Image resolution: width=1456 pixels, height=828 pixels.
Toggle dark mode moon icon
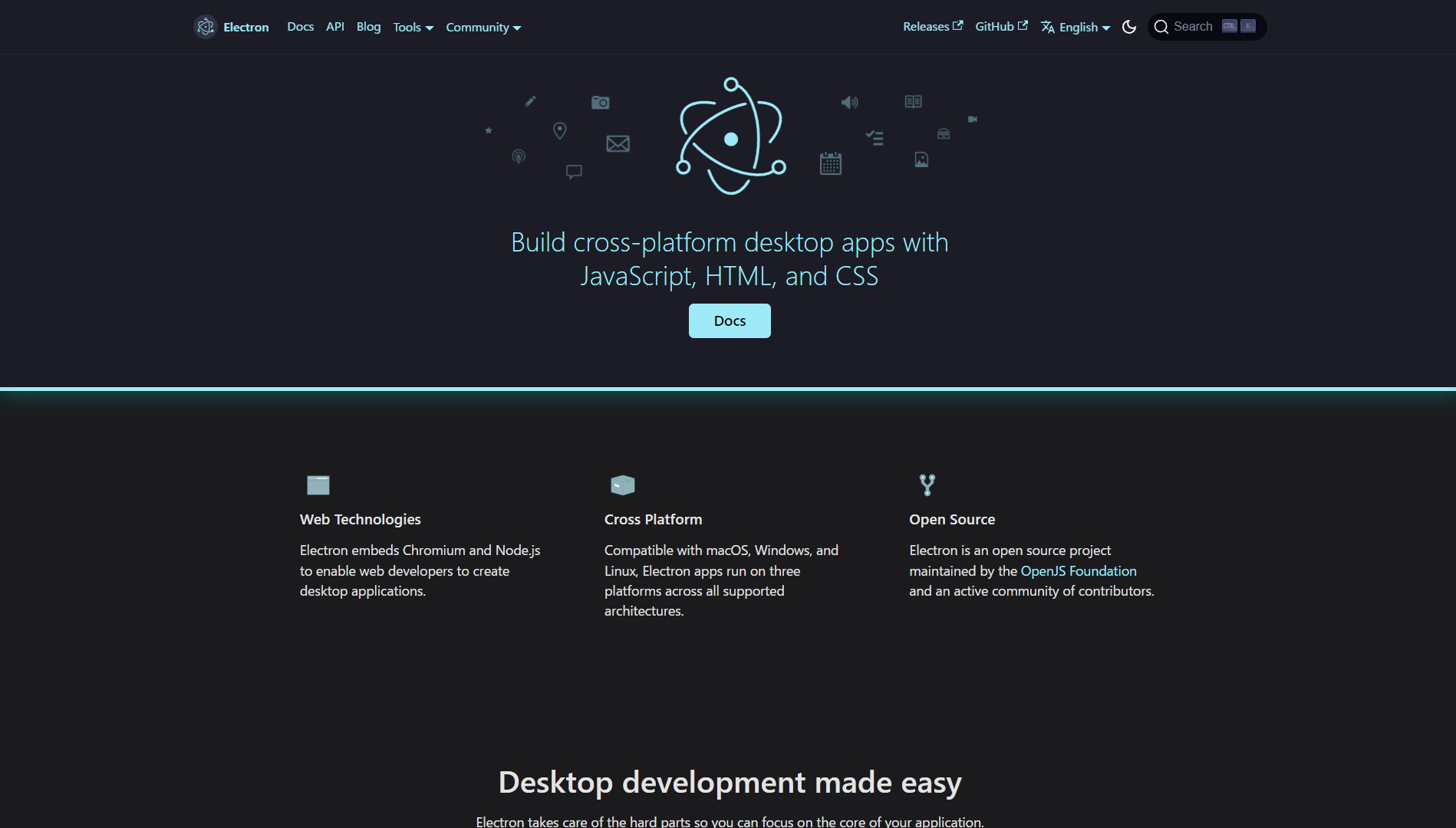coord(1129,27)
